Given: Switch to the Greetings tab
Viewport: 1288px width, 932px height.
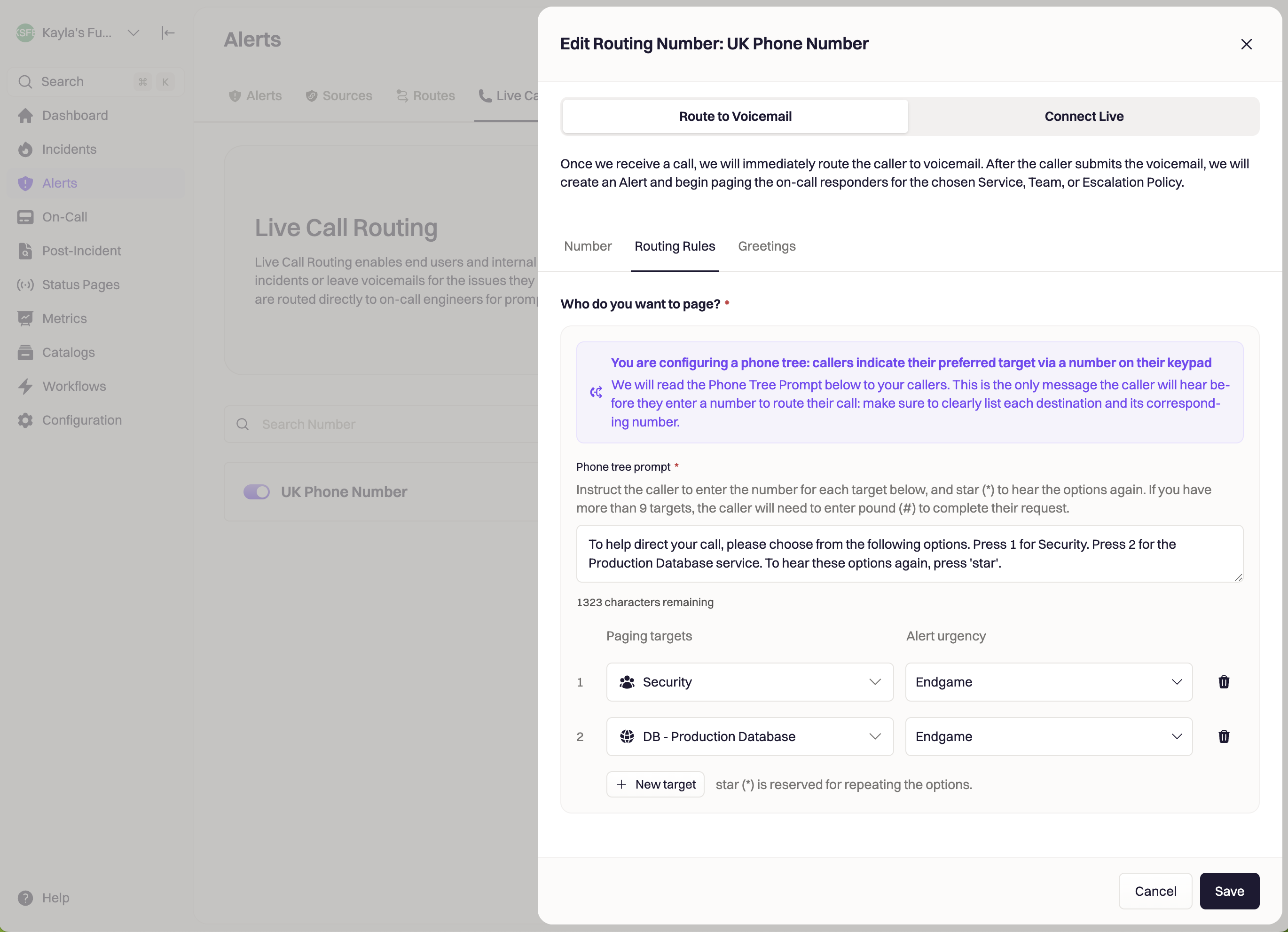Looking at the screenshot, I should click(766, 246).
